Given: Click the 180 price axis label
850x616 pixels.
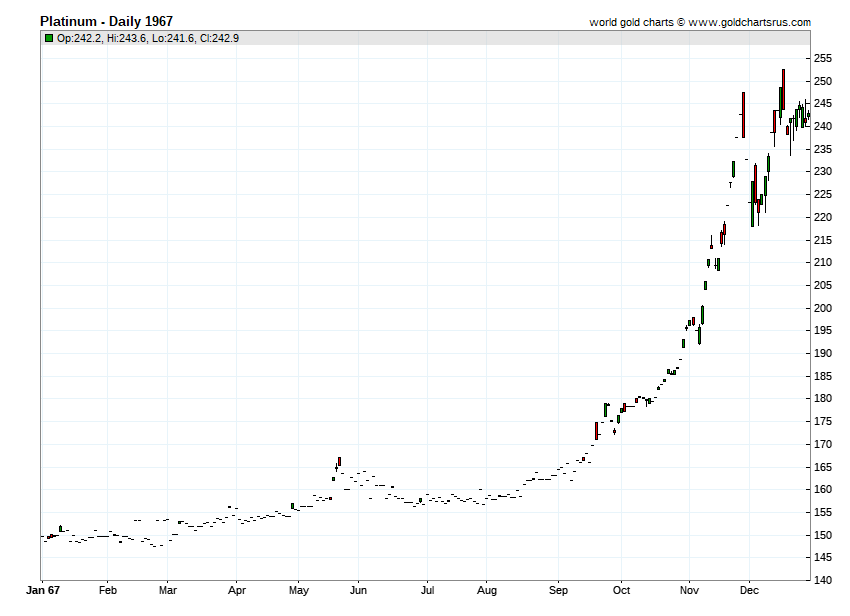Looking at the screenshot, I should (822, 398).
